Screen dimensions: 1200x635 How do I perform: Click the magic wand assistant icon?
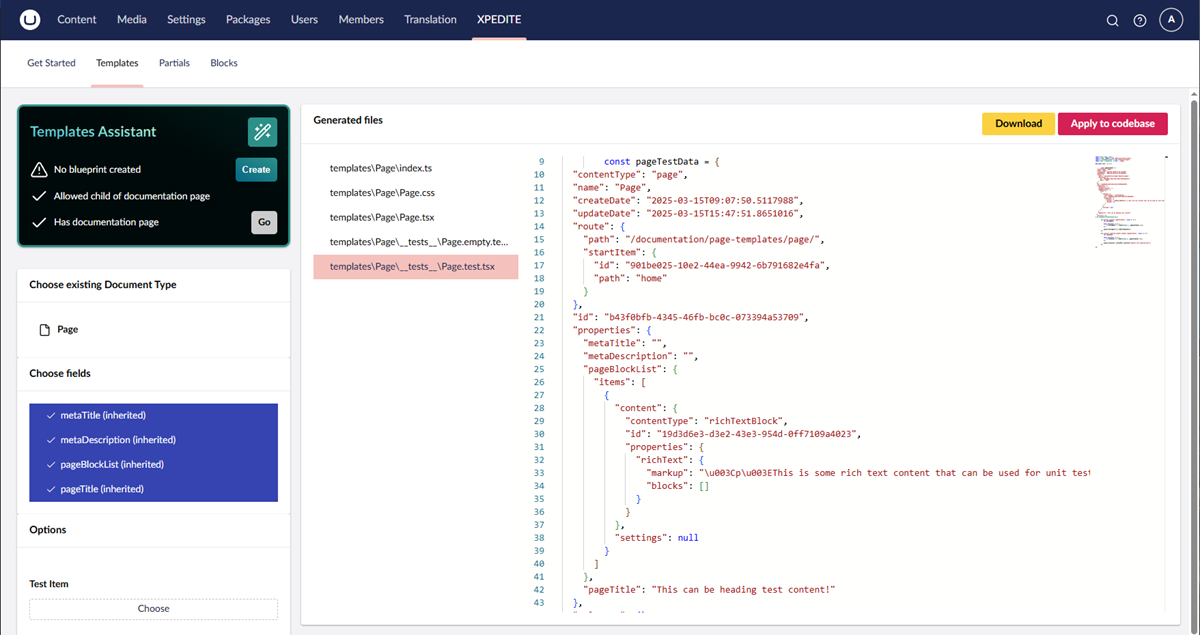point(262,132)
